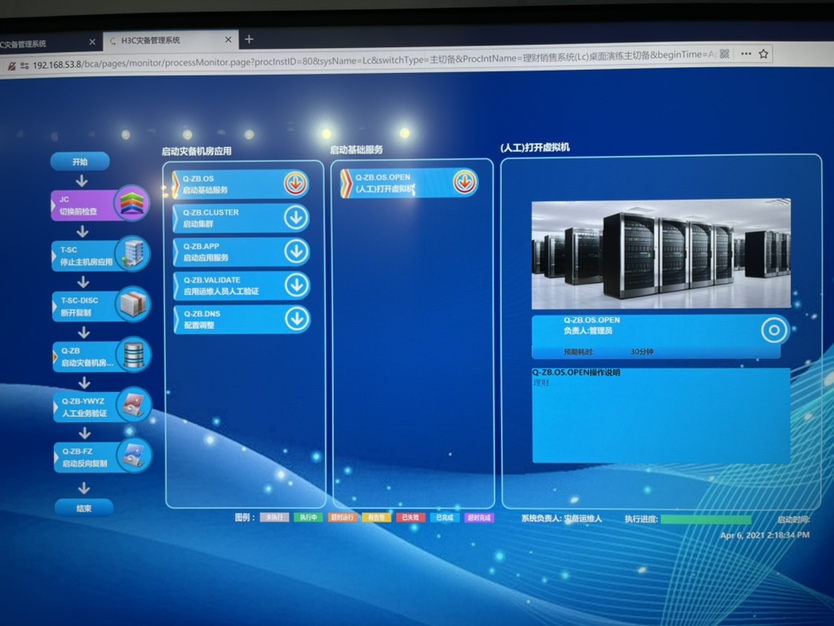The width and height of the screenshot is (834, 626).
Task: Click the server room thumbnail image
Action: [661, 254]
